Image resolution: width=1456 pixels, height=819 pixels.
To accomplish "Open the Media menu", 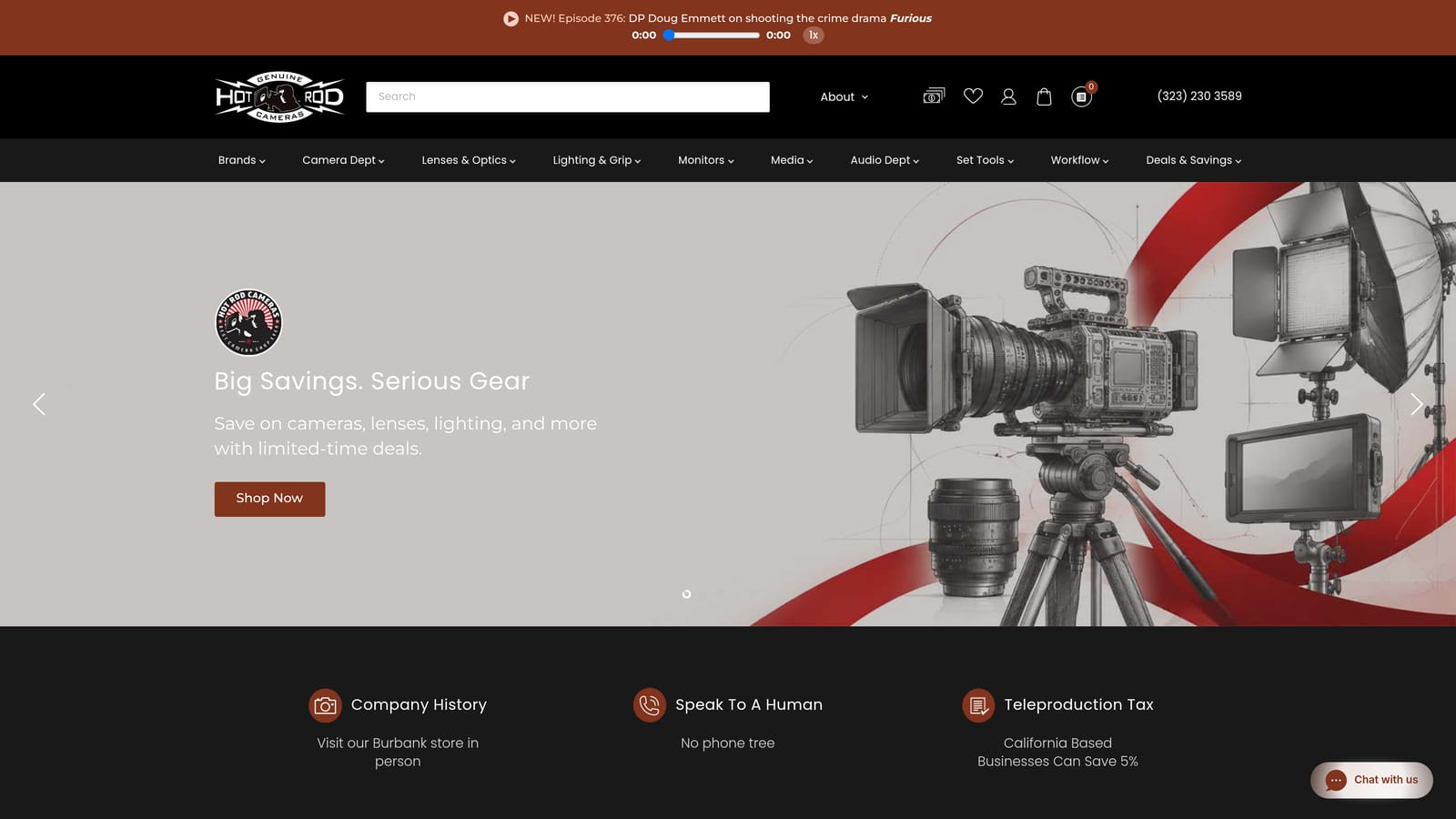I will point(792,160).
